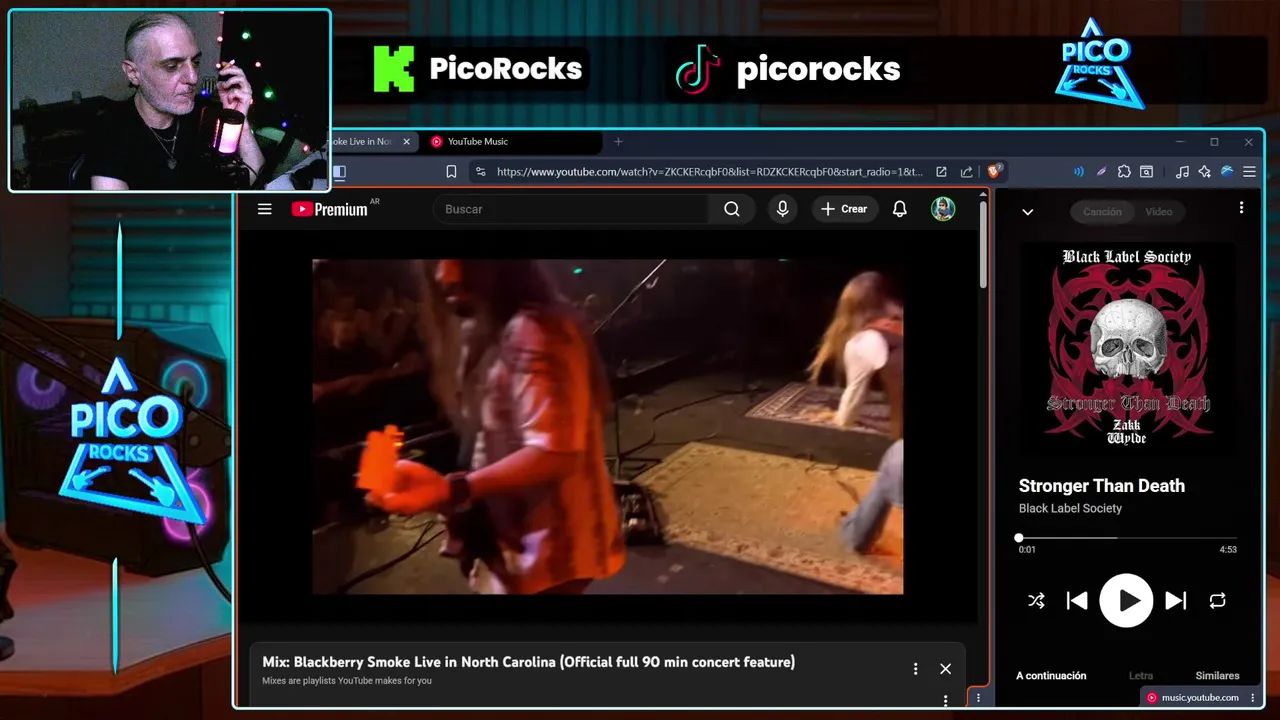Image resolution: width=1280 pixels, height=720 pixels.
Task: Open a new browser tab with plus
Action: point(618,142)
